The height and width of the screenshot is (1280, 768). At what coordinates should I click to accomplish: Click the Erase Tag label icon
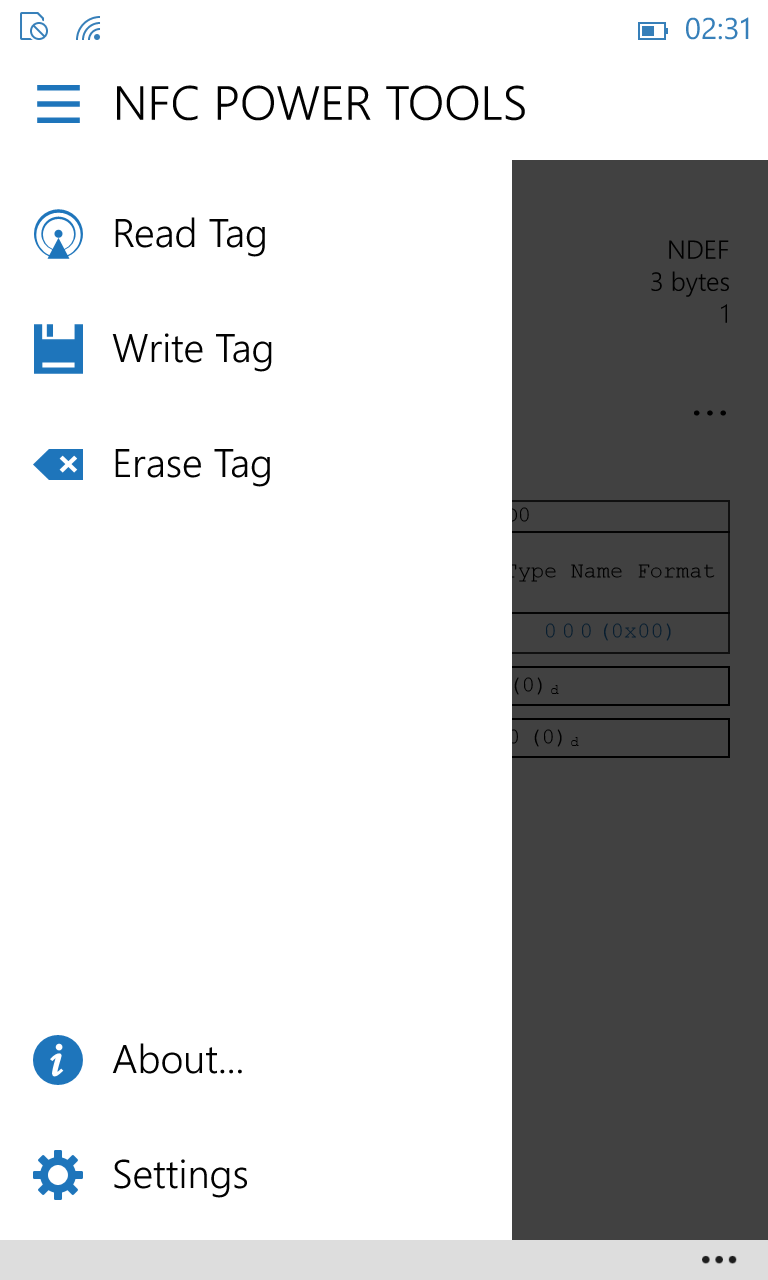pos(57,463)
